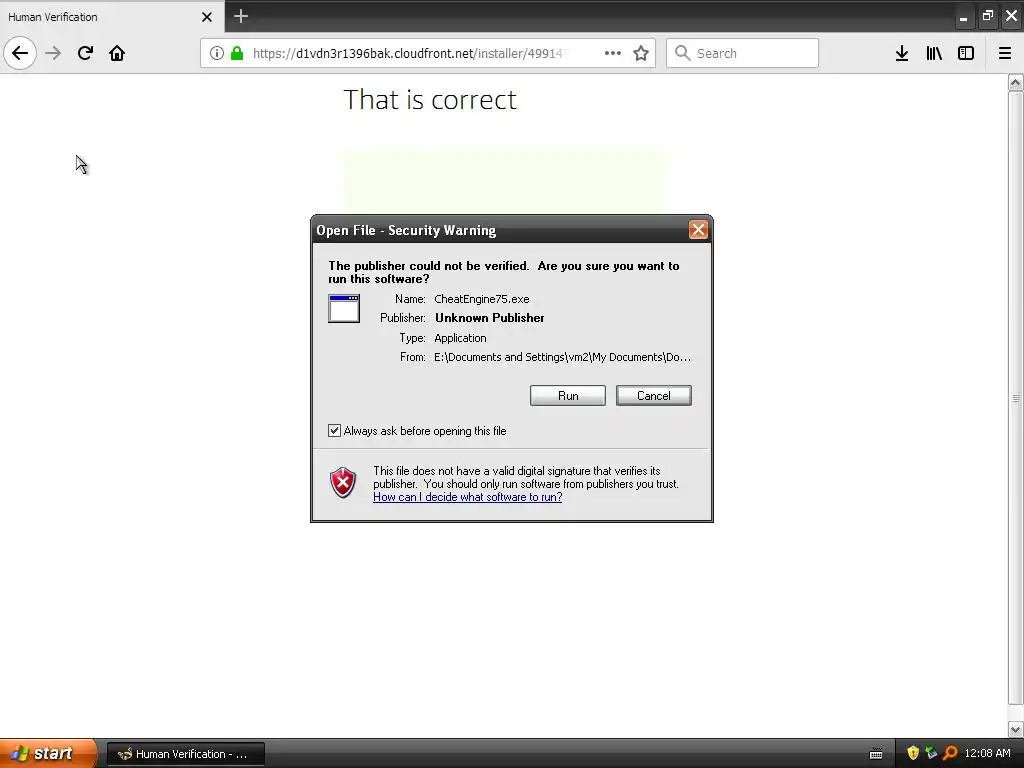1024x768 pixels.
Task: Click the red shield warning icon
Action: click(343, 483)
